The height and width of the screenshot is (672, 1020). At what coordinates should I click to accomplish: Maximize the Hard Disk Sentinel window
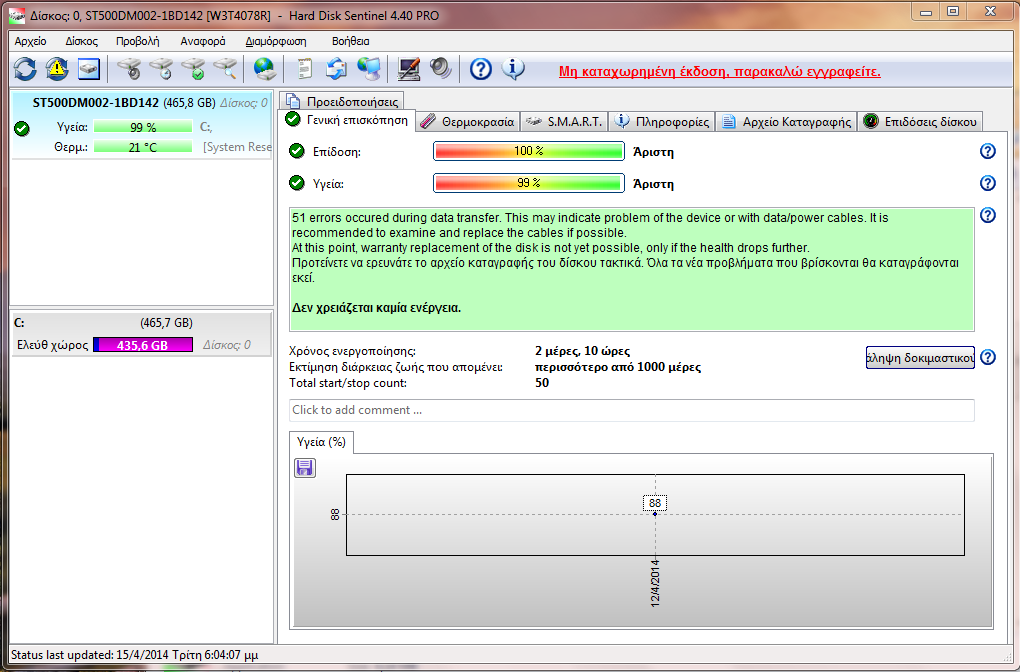(953, 12)
